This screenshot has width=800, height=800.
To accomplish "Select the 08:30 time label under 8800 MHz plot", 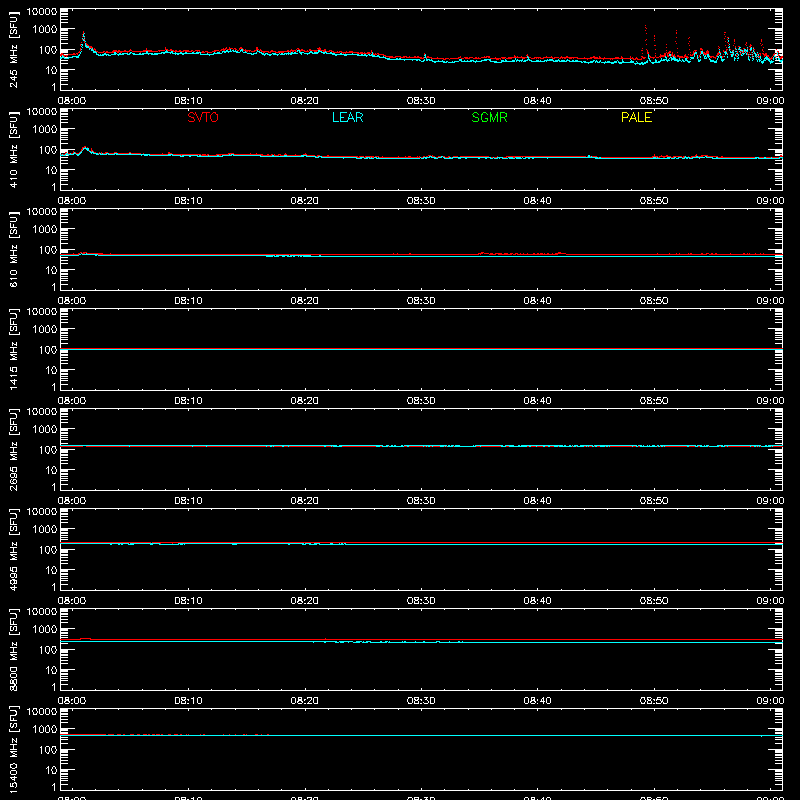I will pyautogui.click(x=421, y=701).
